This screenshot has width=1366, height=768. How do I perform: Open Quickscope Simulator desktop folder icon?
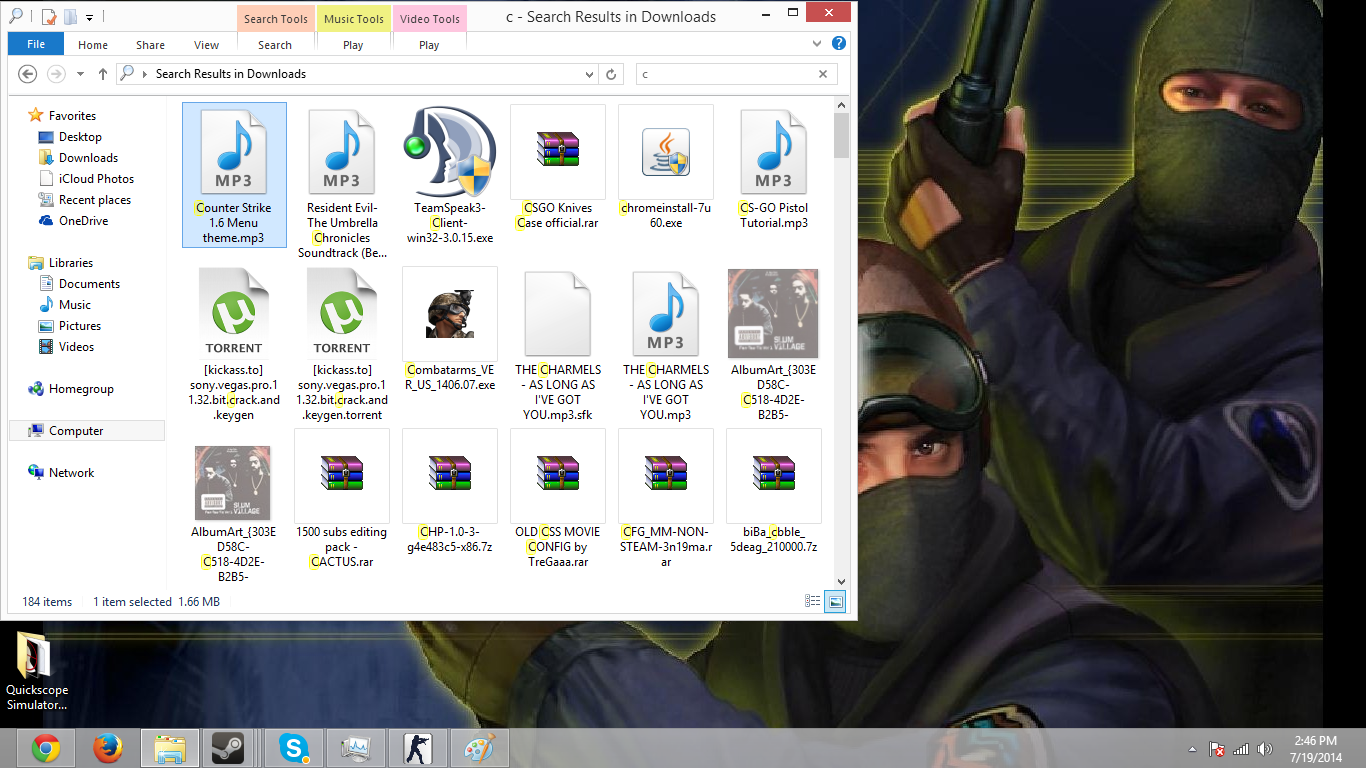tap(37, 670)
